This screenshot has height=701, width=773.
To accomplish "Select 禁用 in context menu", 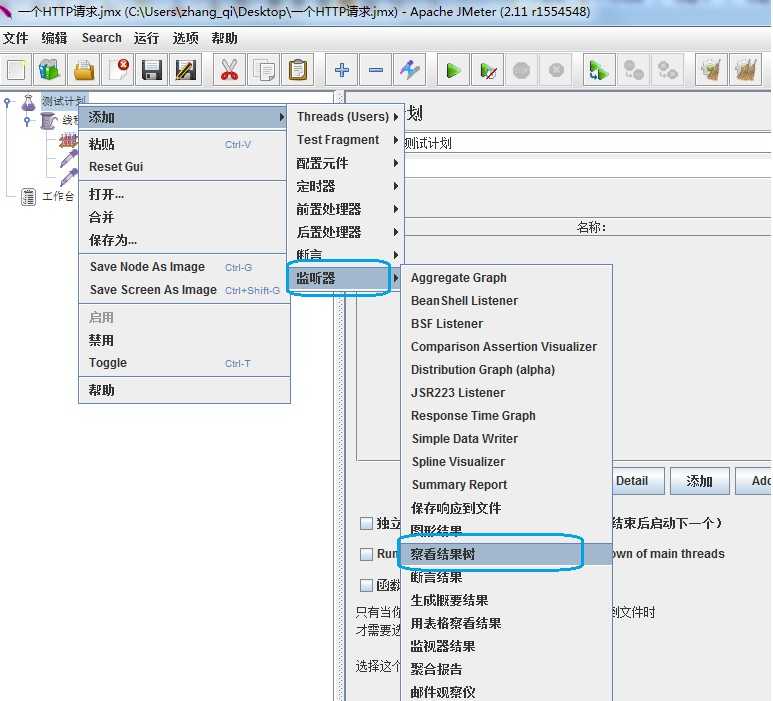I will click(x=184, y=341).
